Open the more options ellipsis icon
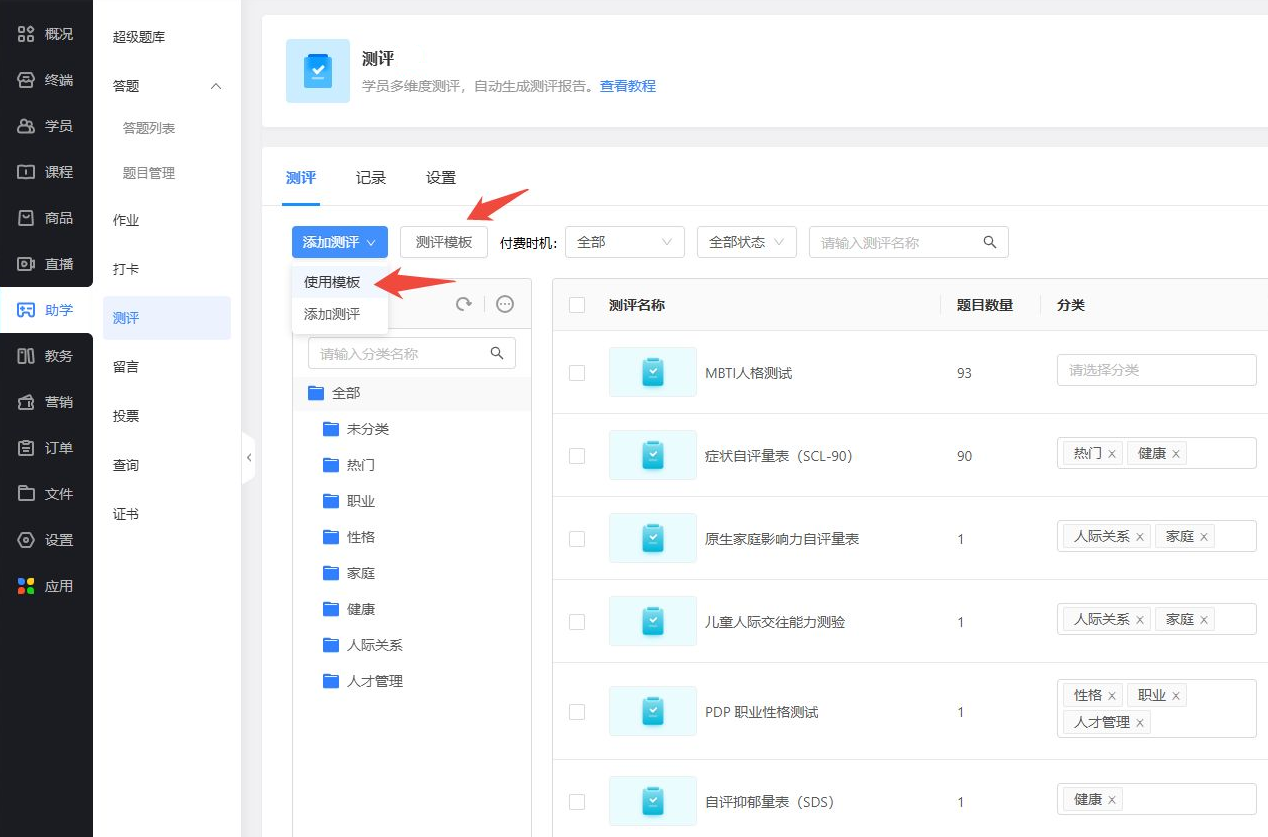This screenshot has height=837, width=1268. pos(505,304)
